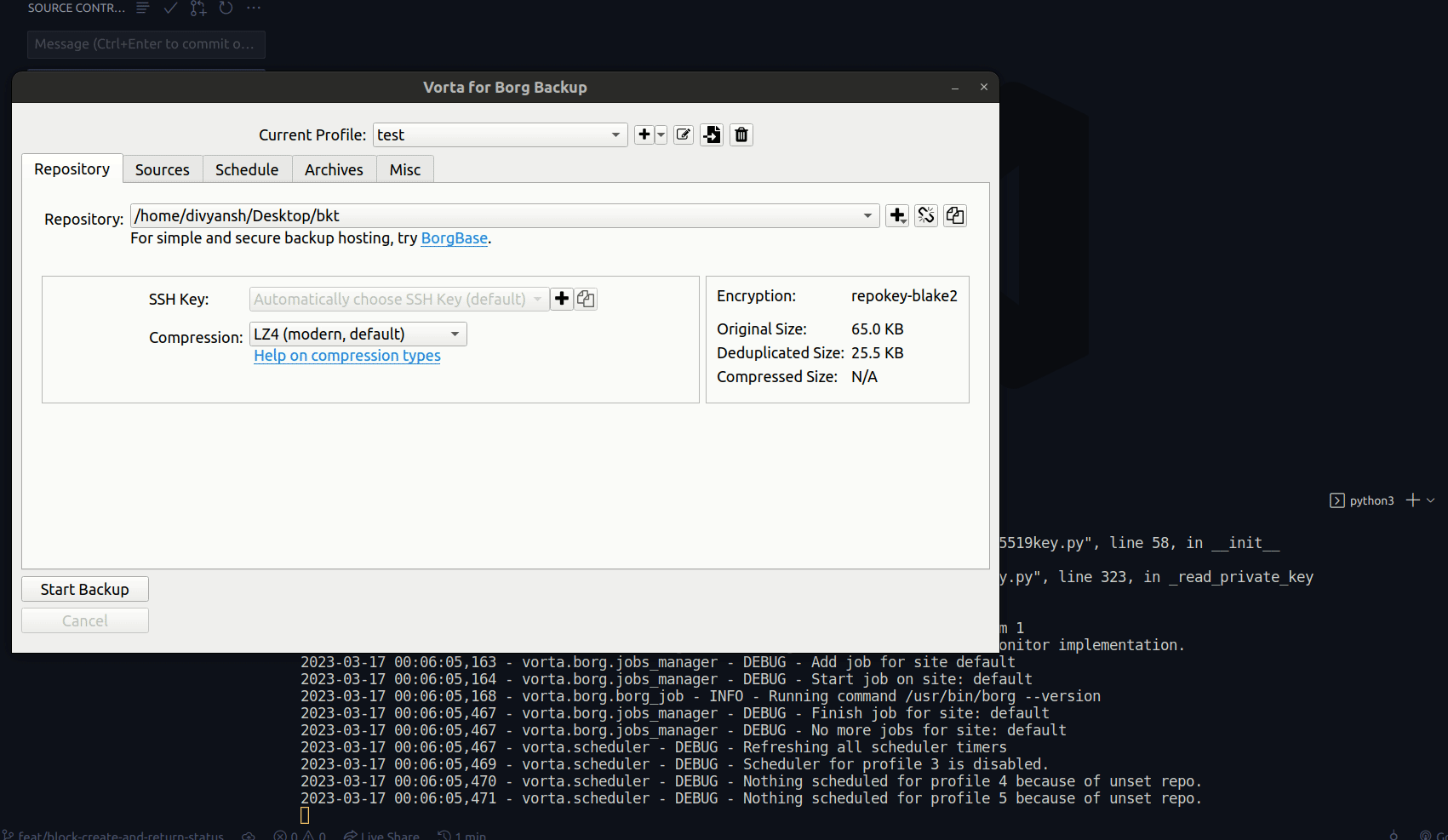Viewport: 1448px width, 840px height.
Task: Click publish to cloud icon in status bar
Action: tap(249, 835)
